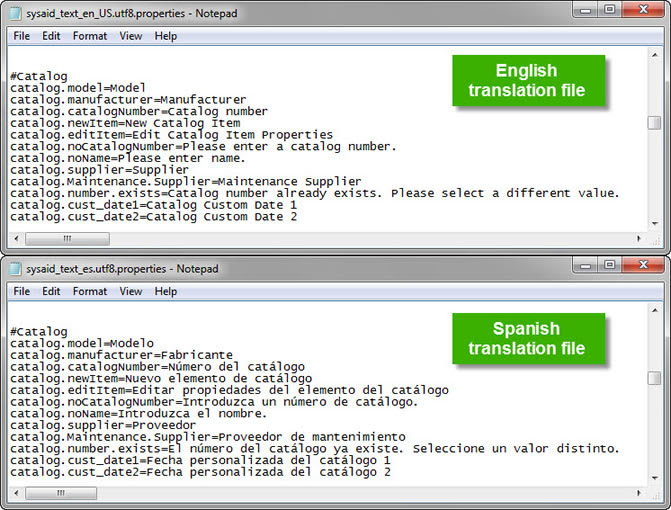Viewport: 671px width, 510px height.
Task: Click horizontal scrollbar thumb in Spanish file window
Action: 61,493
